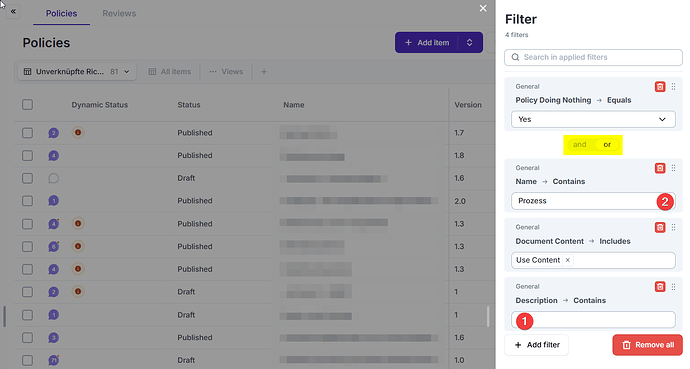This screenshot has width=690, height=369.
Task: Delete the Description Contains filter
Action: [660, 287]
